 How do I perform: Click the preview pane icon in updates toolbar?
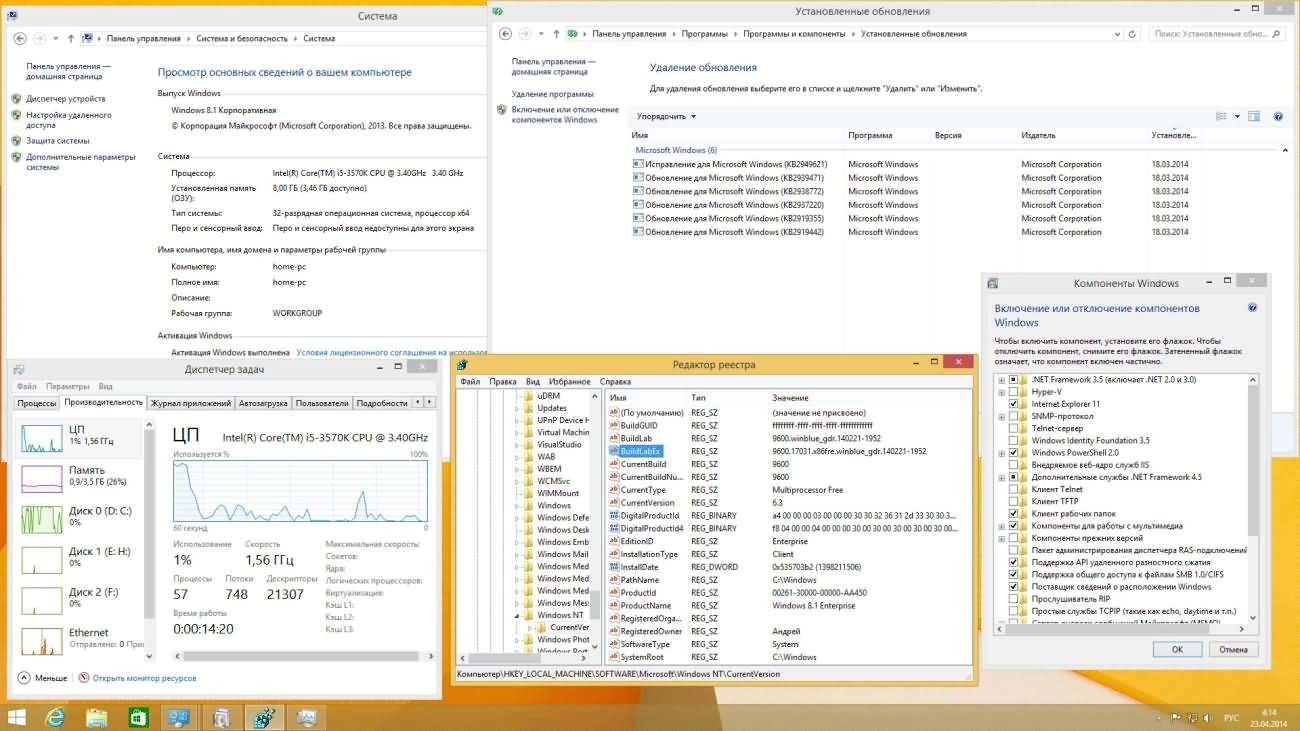[1254, 116]
